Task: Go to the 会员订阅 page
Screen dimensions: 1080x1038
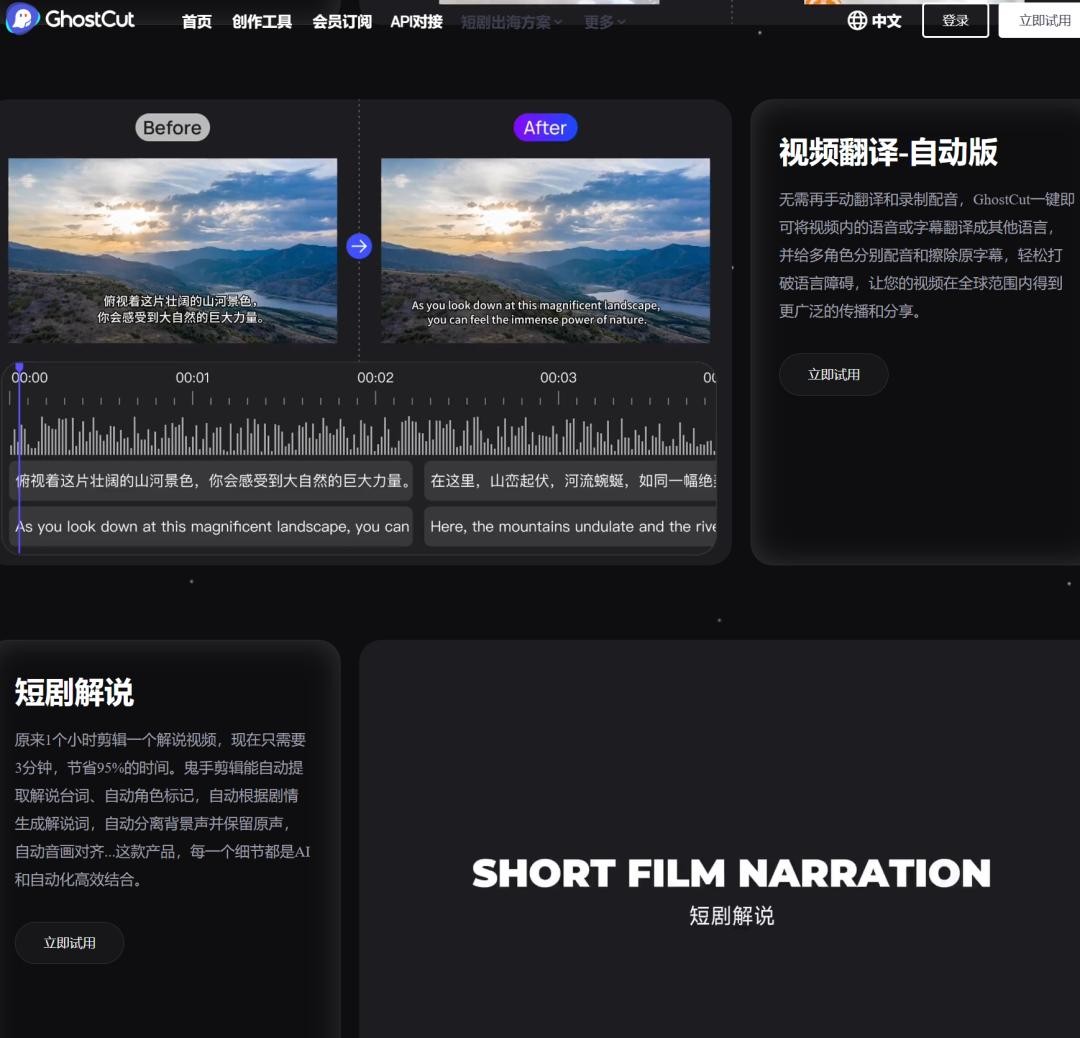Action: (342, 21)
